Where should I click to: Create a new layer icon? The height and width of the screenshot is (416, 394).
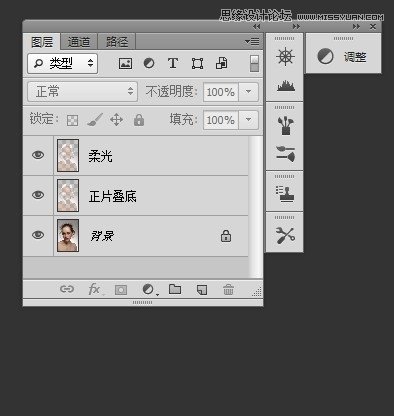202,289
